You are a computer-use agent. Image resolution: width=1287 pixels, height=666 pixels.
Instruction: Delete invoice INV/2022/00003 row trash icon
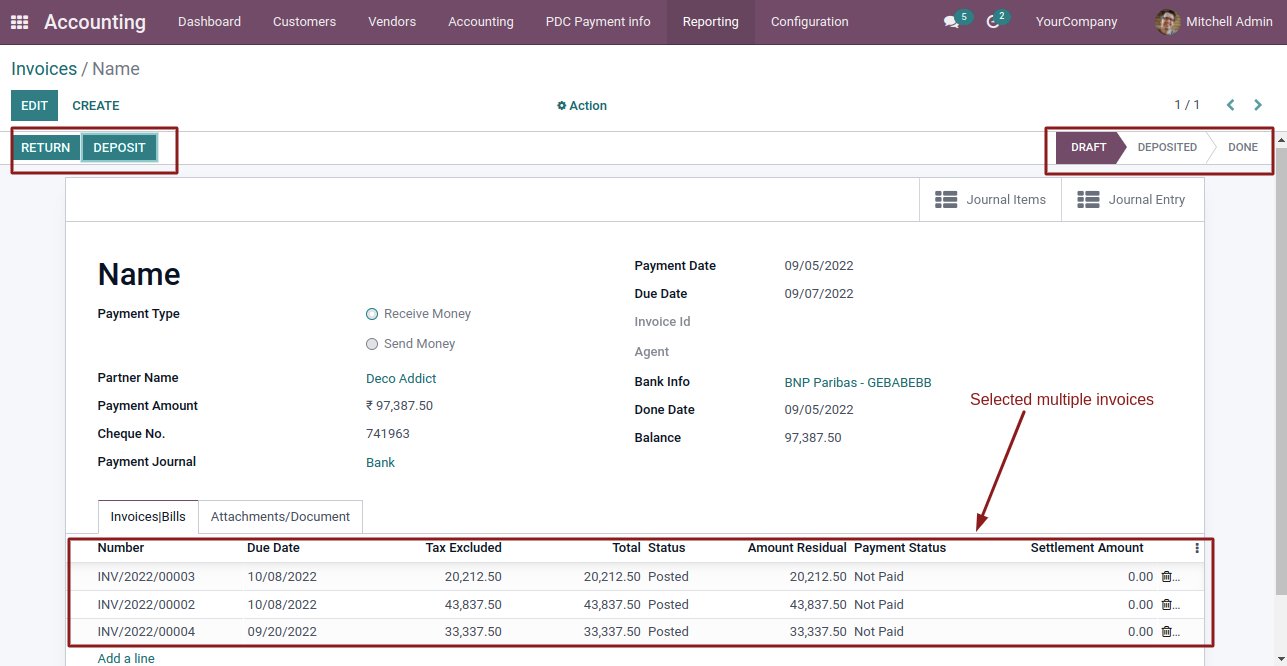pos(1166,577)
